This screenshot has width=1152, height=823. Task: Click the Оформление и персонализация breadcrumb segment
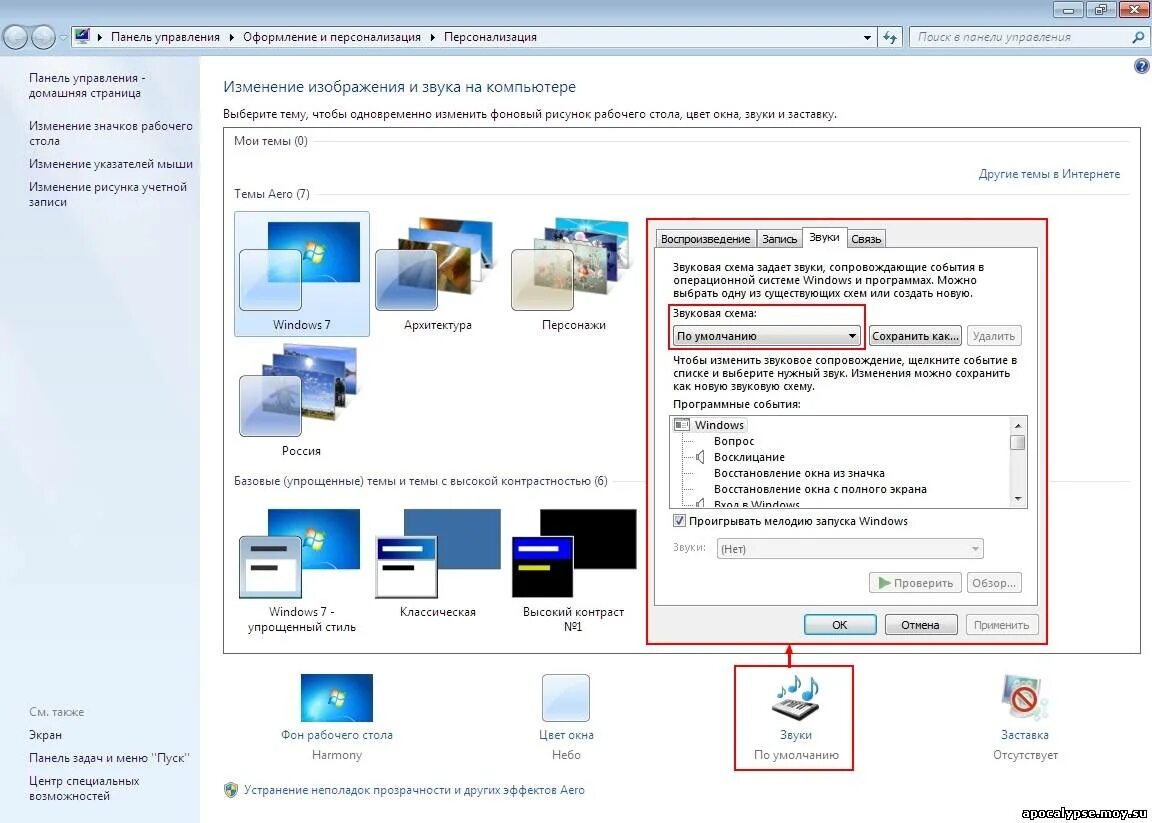point(332,37)
